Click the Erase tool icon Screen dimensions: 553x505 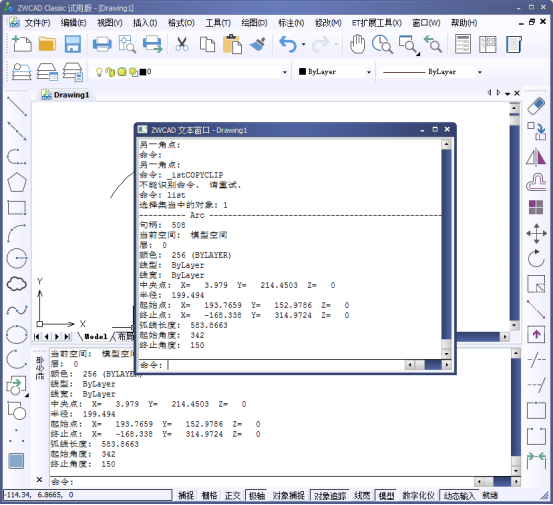tap(536, 106)
